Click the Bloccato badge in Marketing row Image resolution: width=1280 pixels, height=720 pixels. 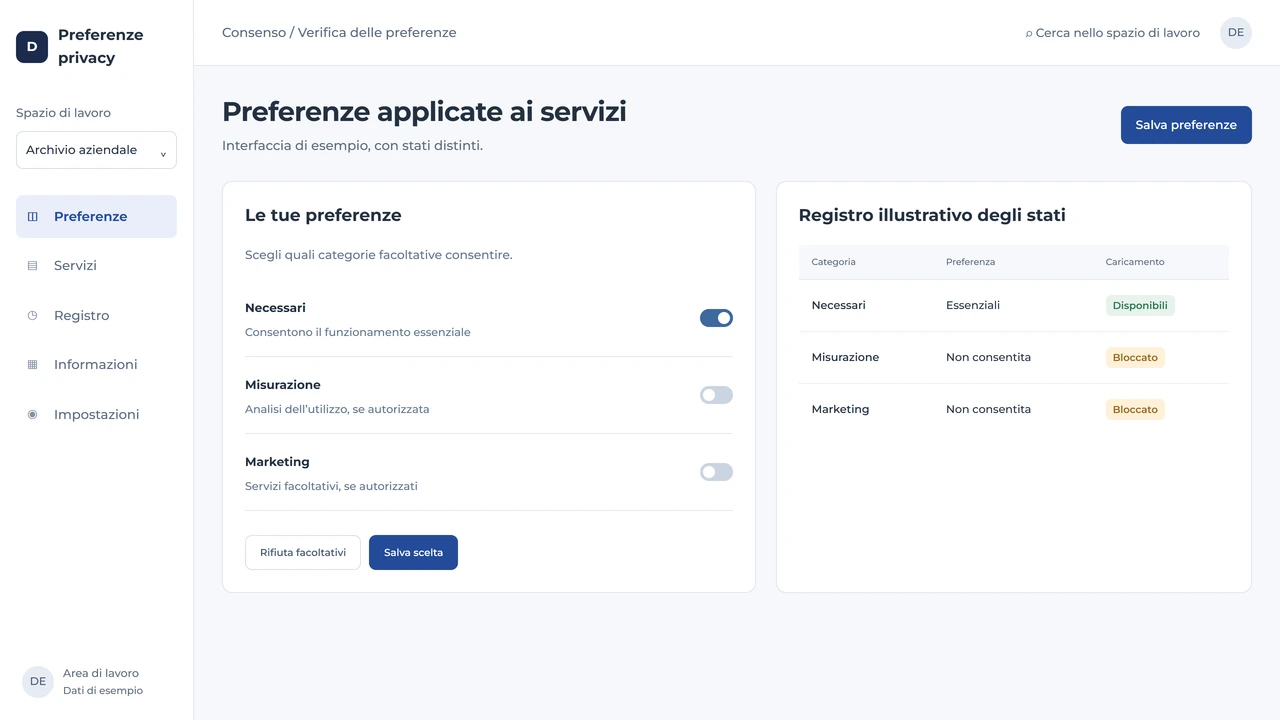(1135, 410)
